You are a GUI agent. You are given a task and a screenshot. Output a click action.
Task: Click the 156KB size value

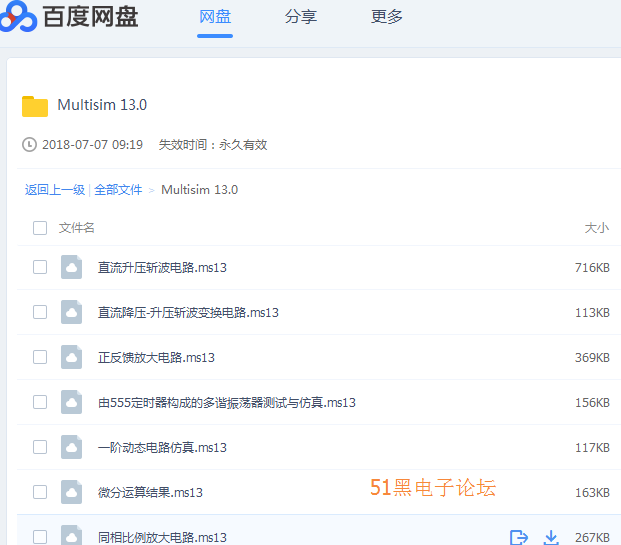pyautogui.click(x=592, y=403)
